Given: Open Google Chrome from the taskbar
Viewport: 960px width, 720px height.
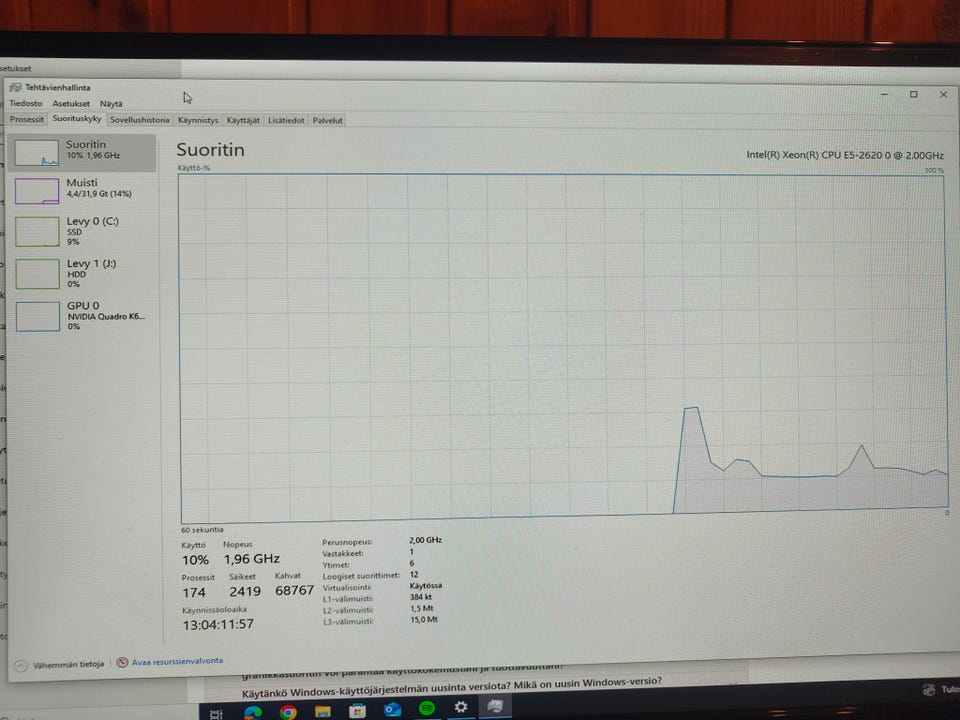Looking at the screenshot, I should pos(288,712).
